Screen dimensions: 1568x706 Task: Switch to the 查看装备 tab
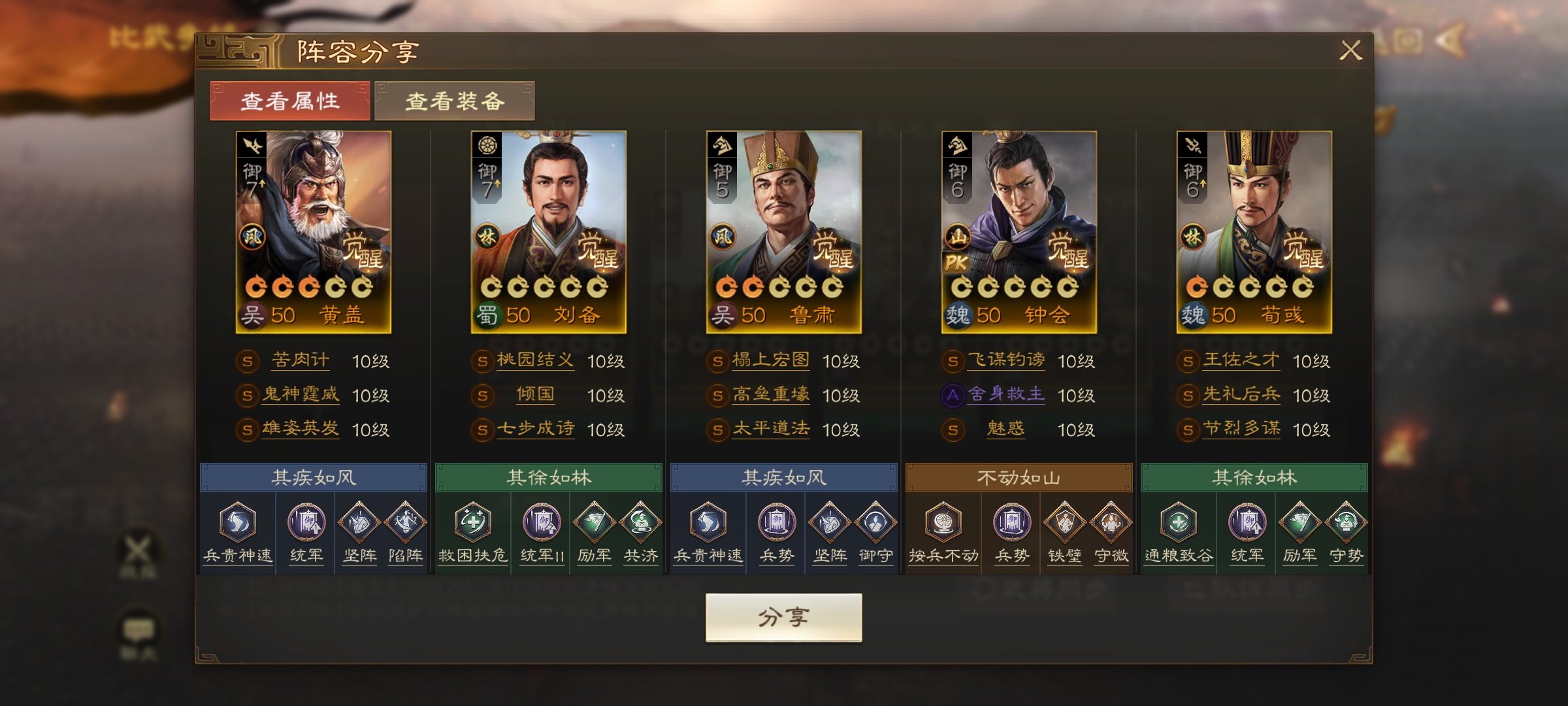pyautogui.click(x=455, y=101)
